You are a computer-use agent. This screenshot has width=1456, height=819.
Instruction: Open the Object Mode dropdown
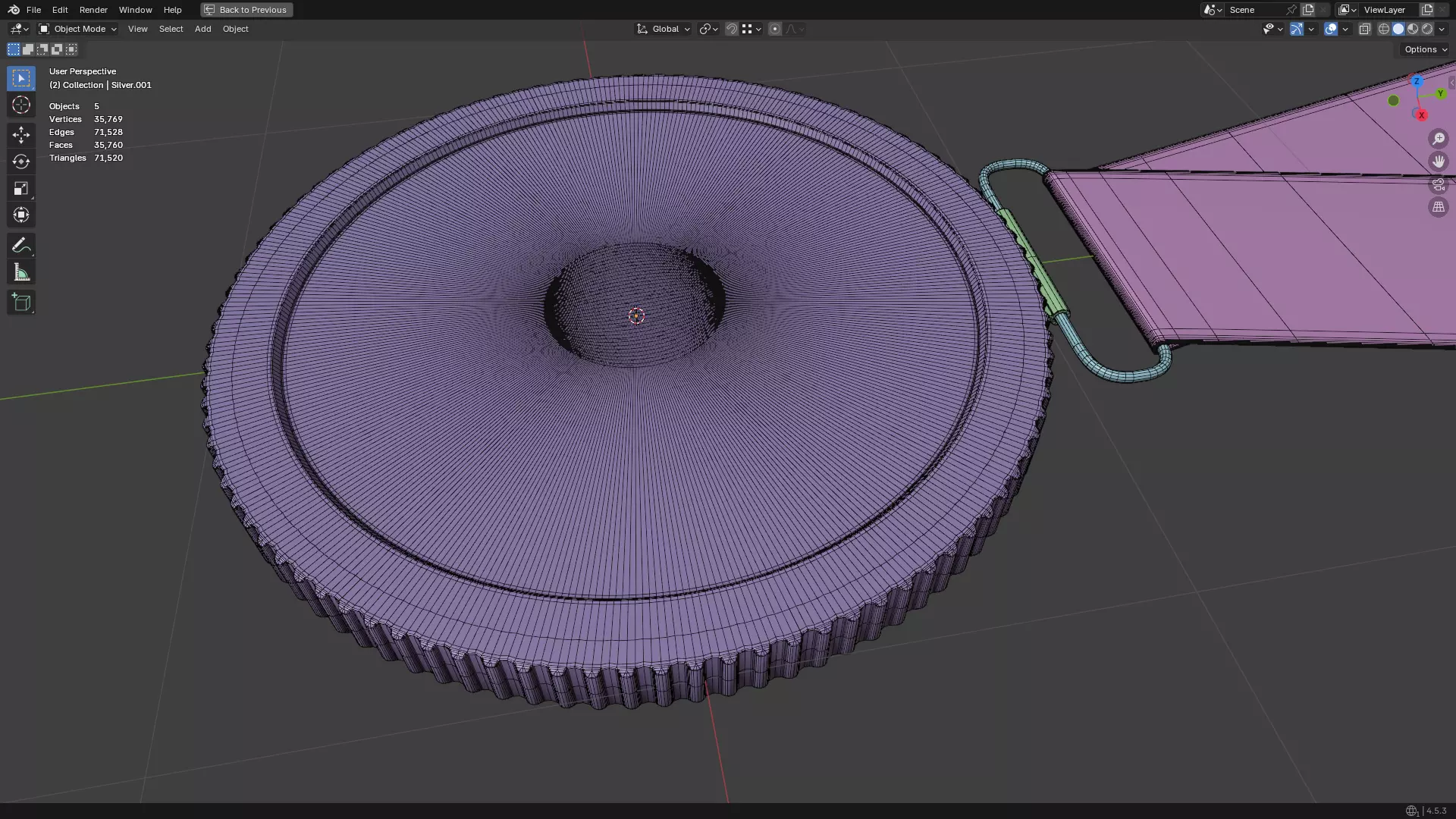point(78,29)
